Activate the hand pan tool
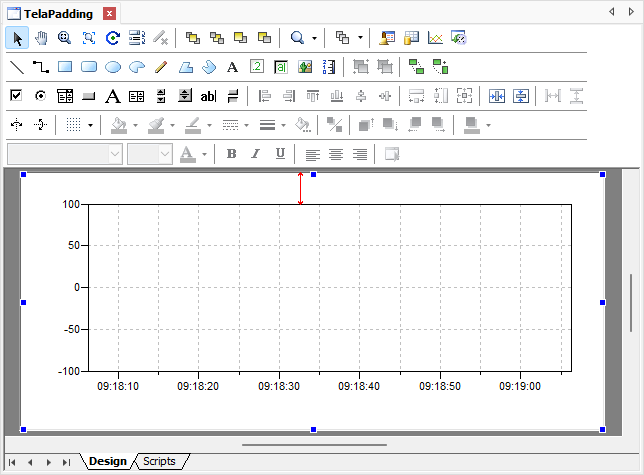 41,38
